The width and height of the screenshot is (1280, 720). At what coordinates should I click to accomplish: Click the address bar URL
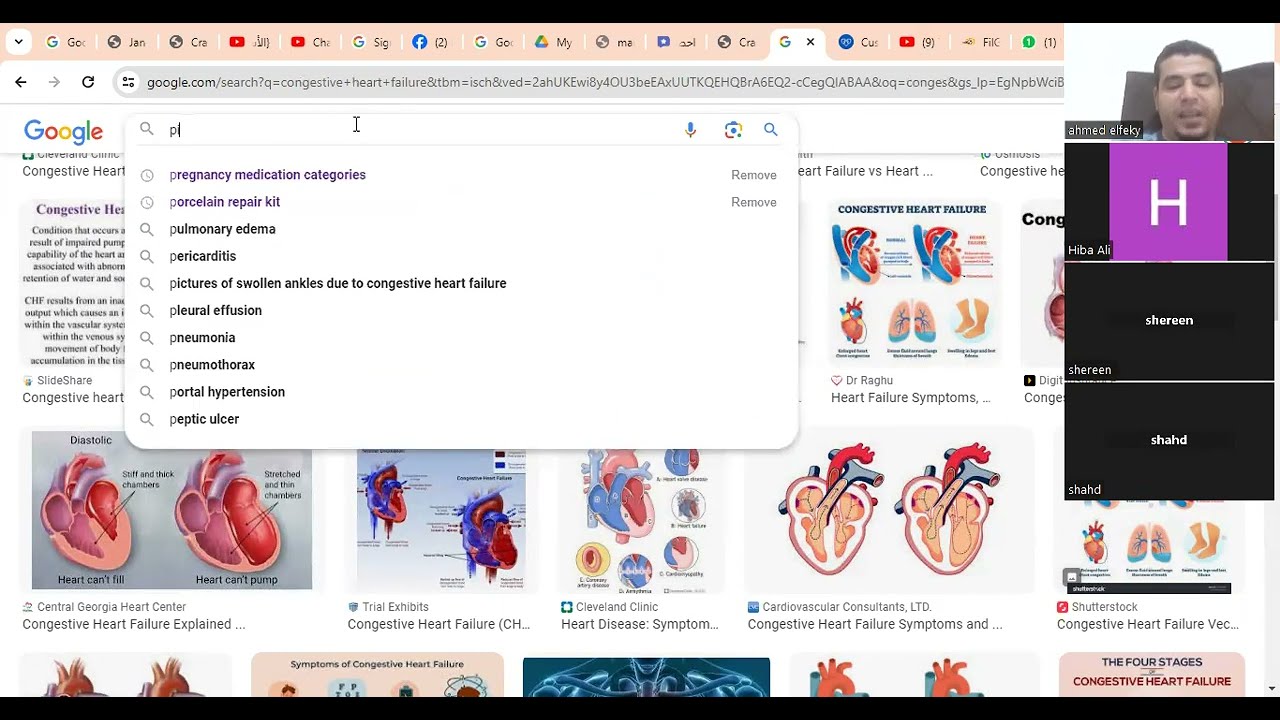coord(604,82)
